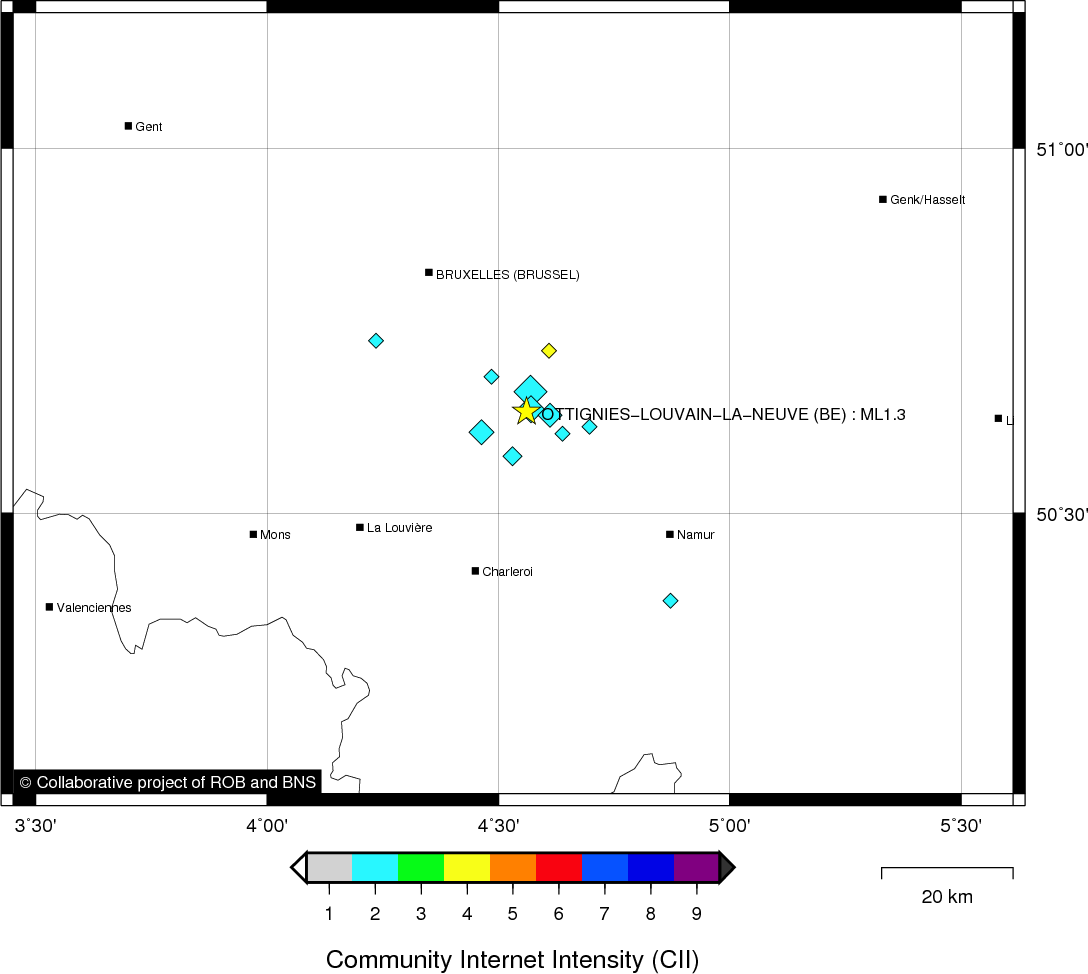
Task: Select the green intensity 3 color swatch
Action: 421,868
